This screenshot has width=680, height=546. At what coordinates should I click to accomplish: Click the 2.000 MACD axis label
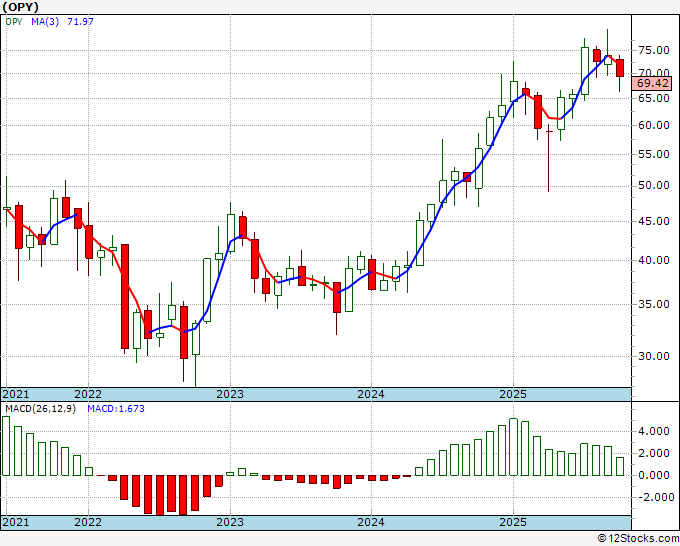click(x=654, y=454)
